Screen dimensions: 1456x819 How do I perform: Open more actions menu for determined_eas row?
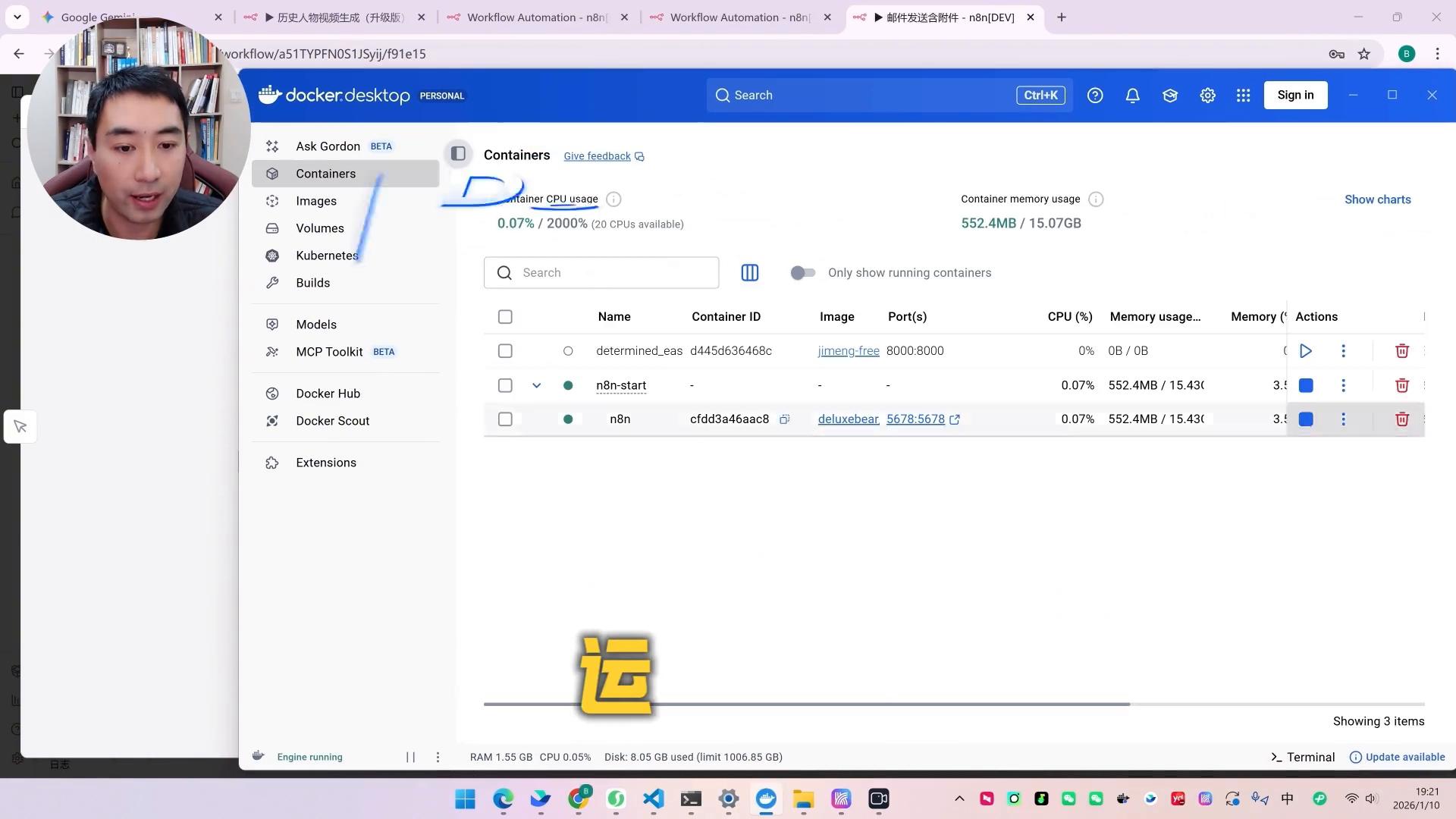pyautogui.click(x=1343, y=351)
